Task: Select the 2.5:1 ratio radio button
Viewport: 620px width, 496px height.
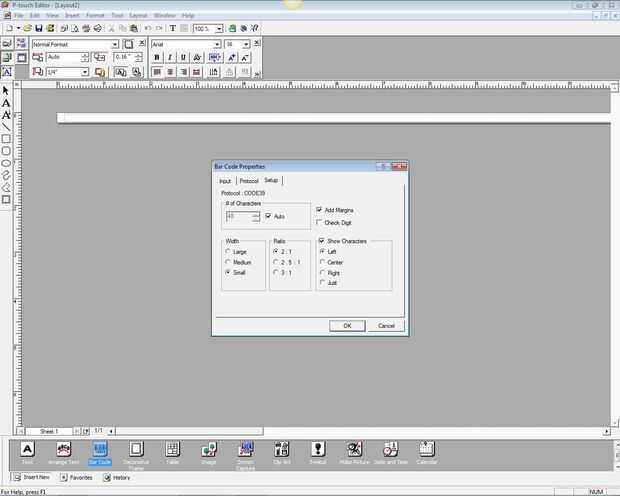Action: (276, 262)
